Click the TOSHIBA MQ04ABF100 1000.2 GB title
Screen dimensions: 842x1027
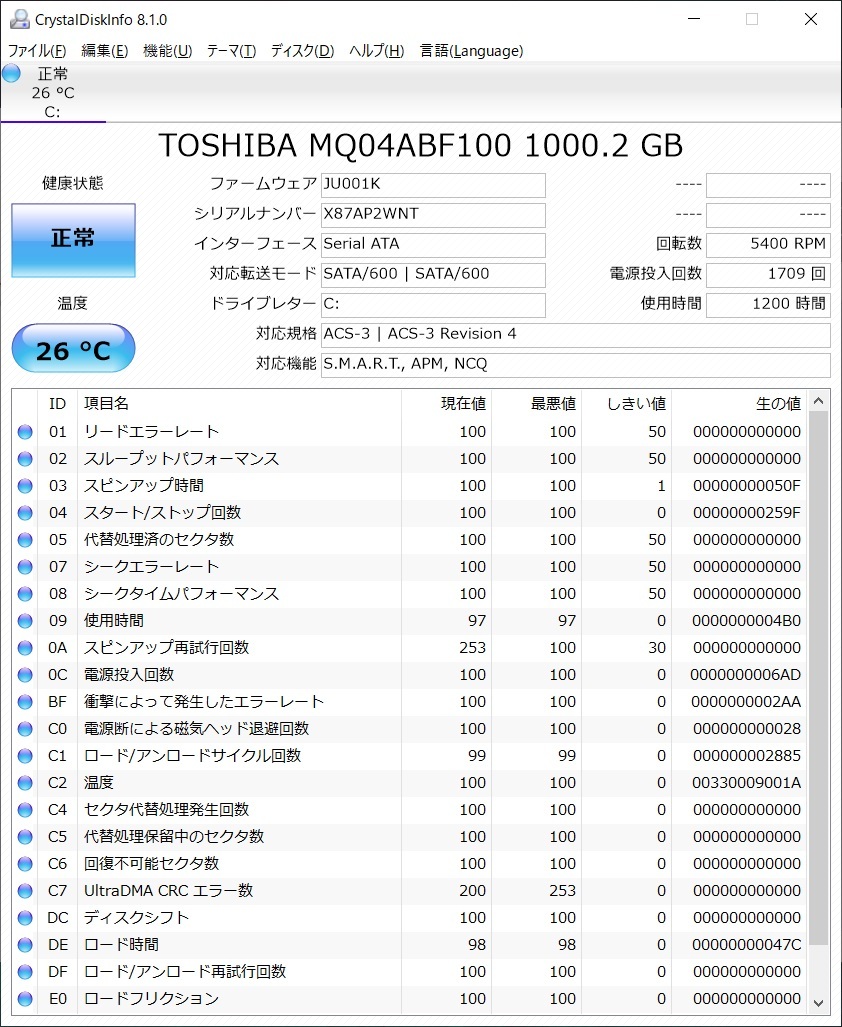420,145
